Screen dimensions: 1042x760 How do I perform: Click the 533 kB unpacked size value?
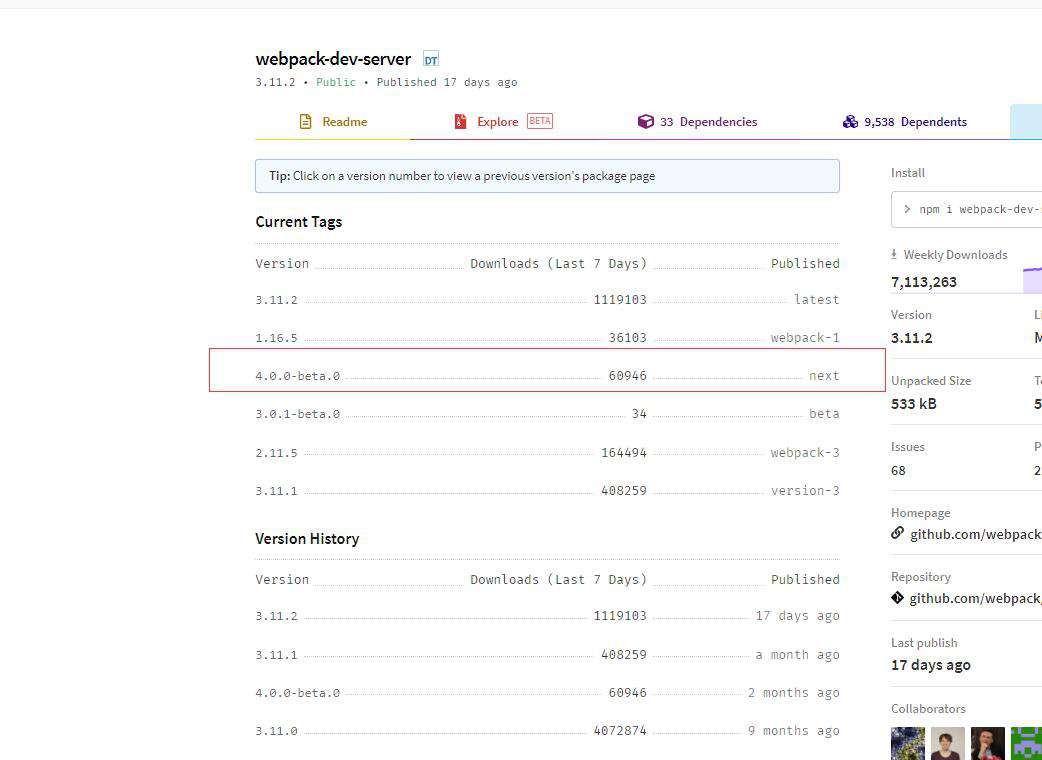point(914,404)
